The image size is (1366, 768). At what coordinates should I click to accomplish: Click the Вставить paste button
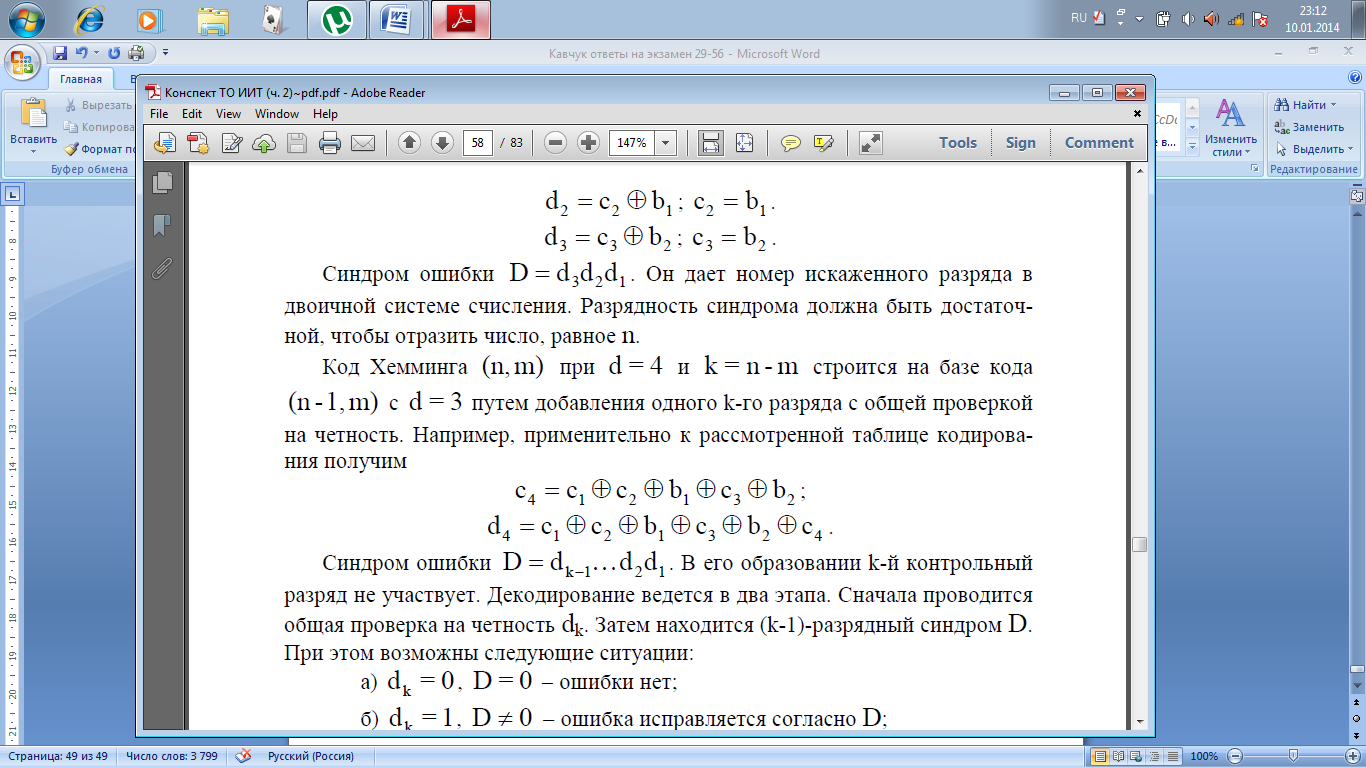[33, 127]
